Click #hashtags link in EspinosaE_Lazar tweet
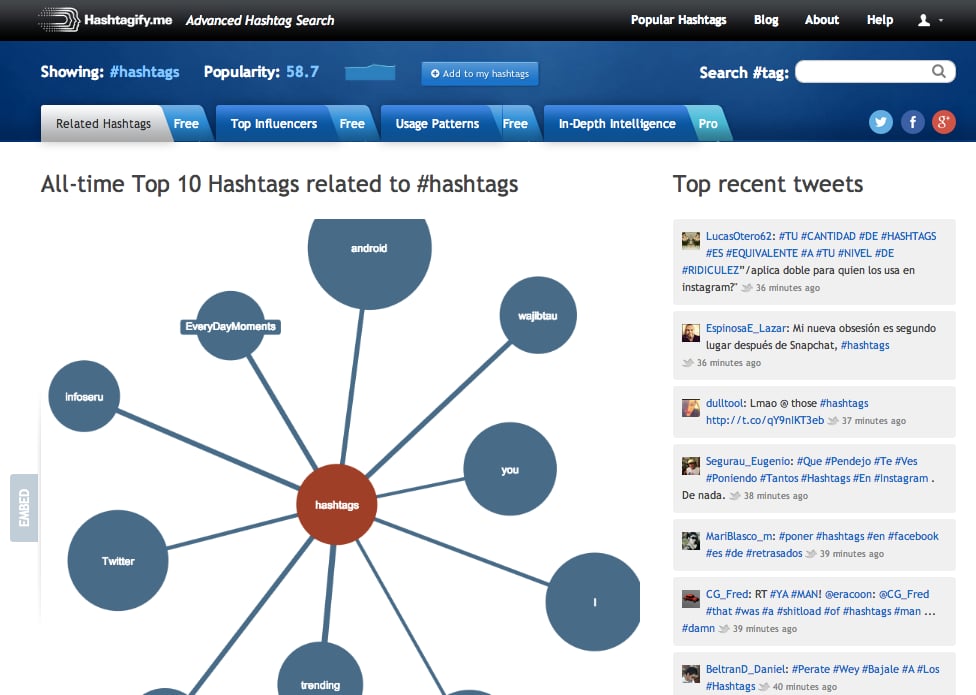The height and width of the screenshot is (695, 976). click(865, 345)
